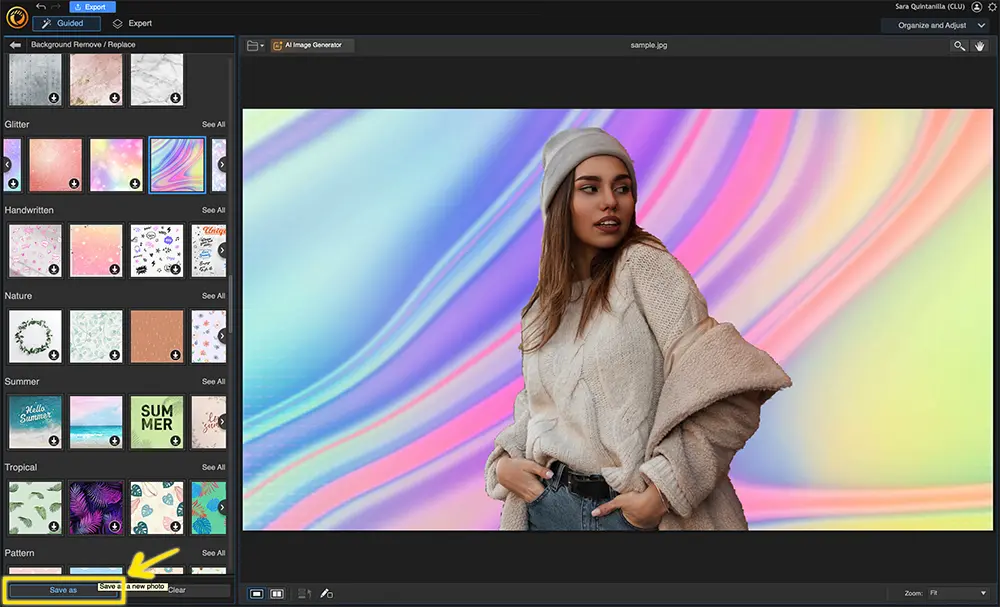Select the refine brush icon below the canvas
The height and width of the screenshot is (607, 1000).
pyautogui.click(x=325, y=593)
